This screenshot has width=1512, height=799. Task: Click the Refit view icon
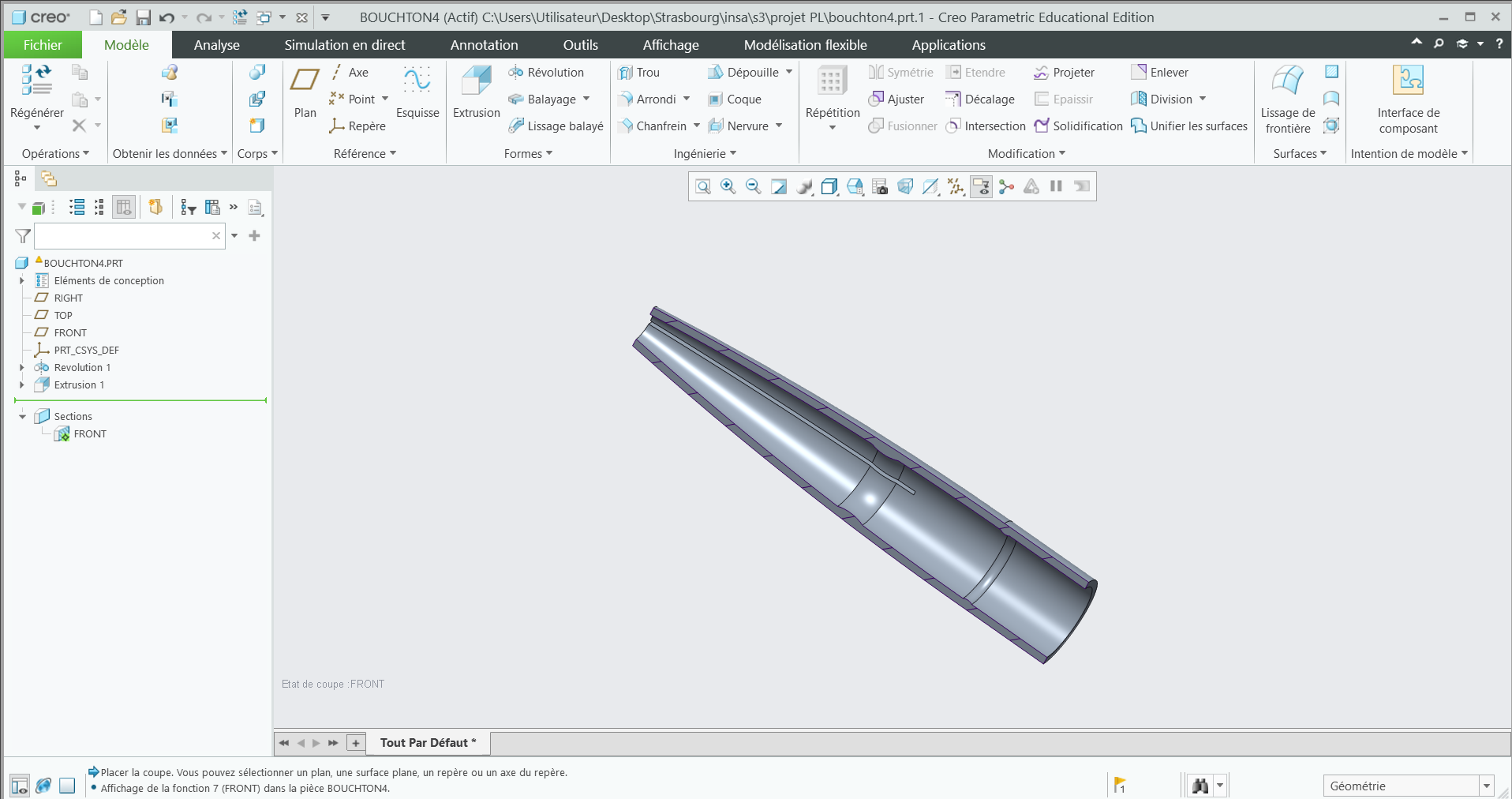pos(703,186)
